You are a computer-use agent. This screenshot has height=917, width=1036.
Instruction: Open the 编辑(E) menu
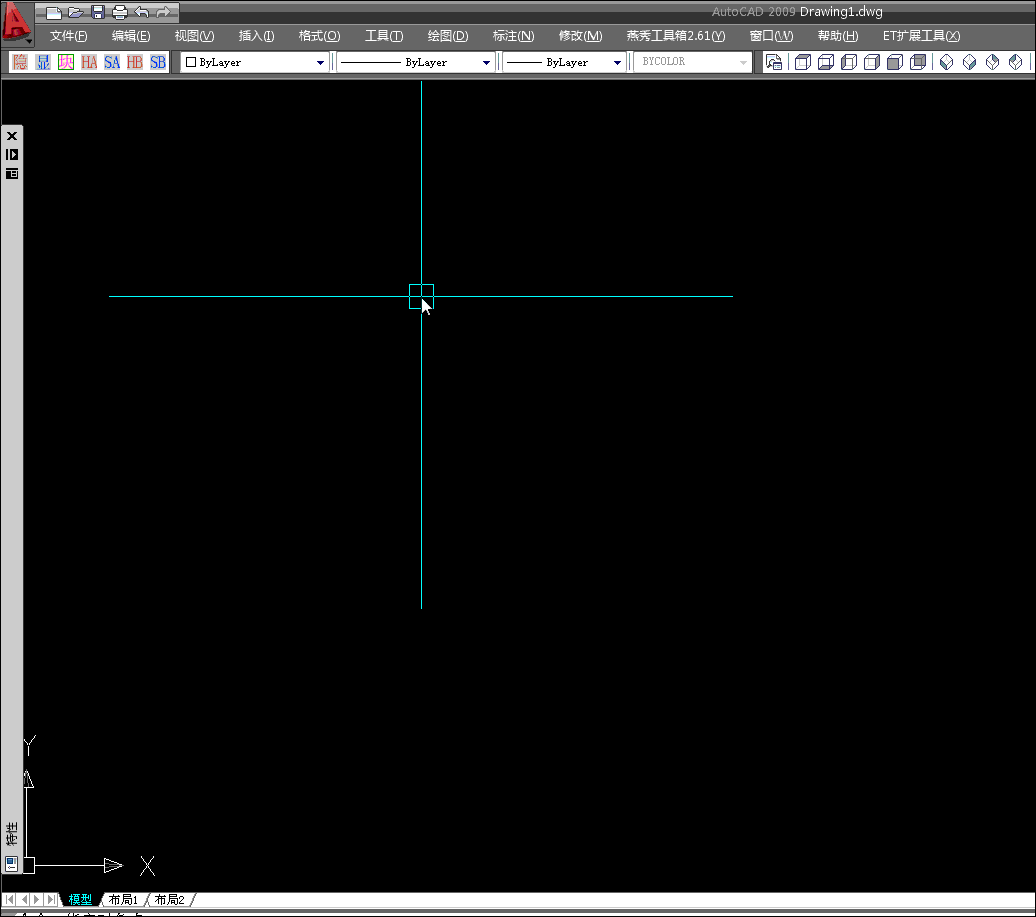pyautogui.click(x=131, y=36)
